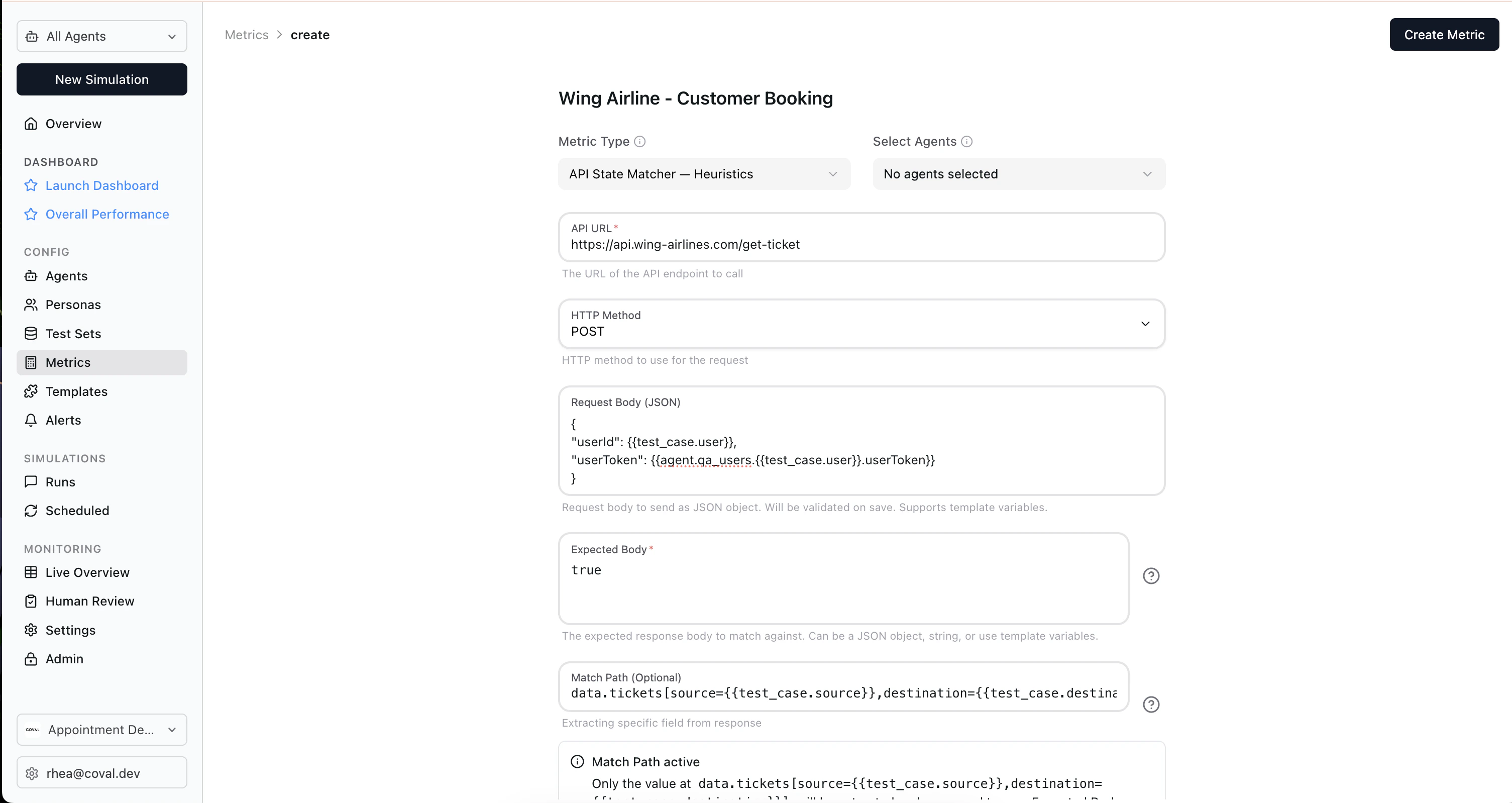Click the Match Path active info icon
Image resolution: width=1512 pixels, height=803 pixels.
coord(577,762)
